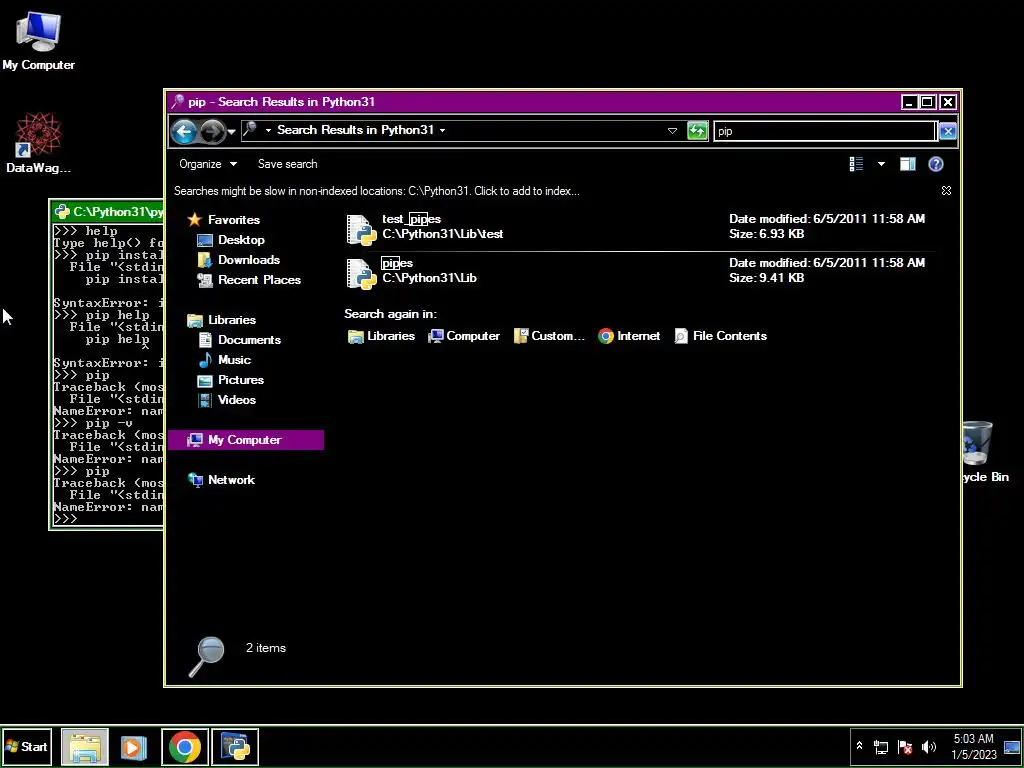Search again in Libraries
Screen dimensions: 1024x768
382,336
